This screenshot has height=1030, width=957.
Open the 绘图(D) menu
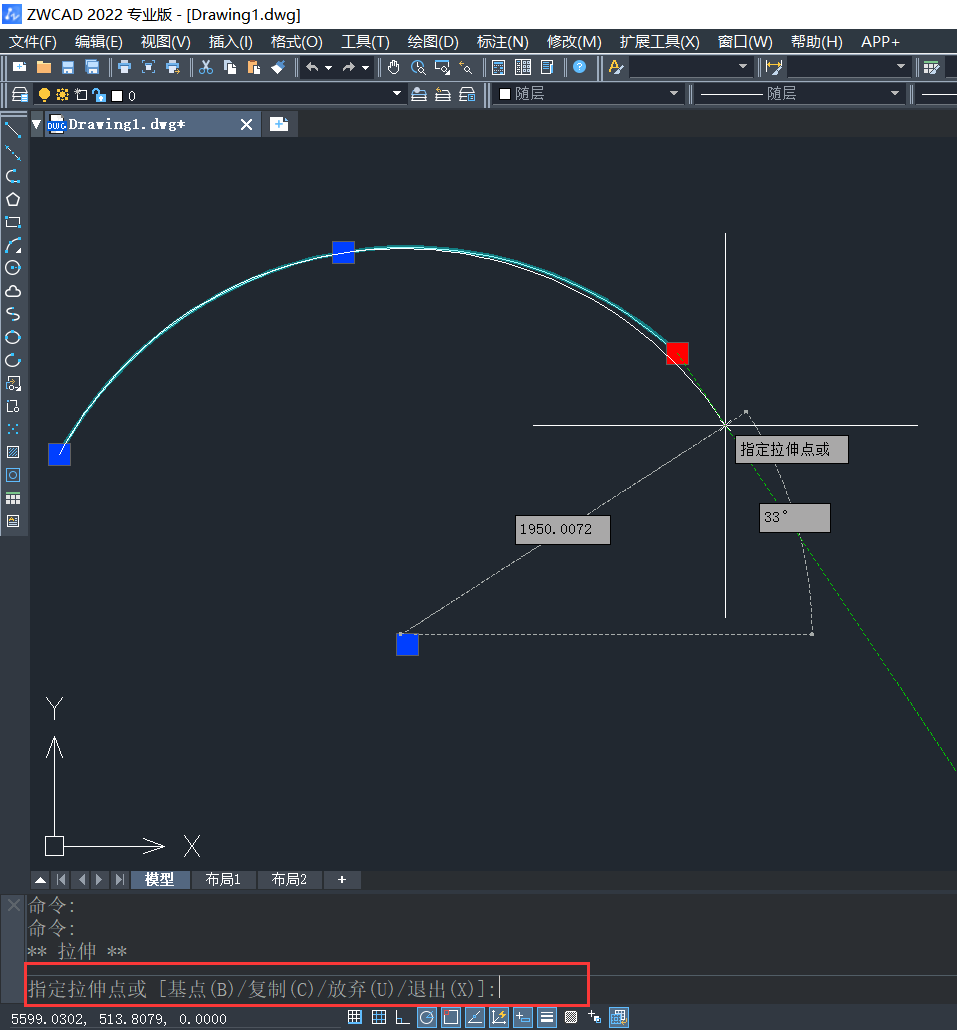pyautogui.click(x=433, y=41)
